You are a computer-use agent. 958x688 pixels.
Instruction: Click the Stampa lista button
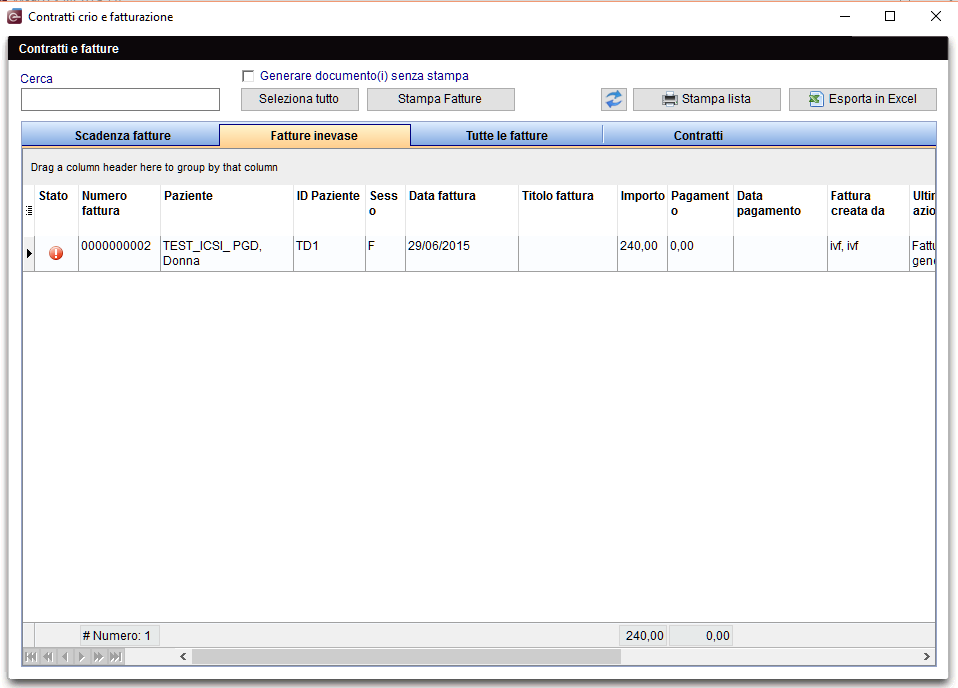(707, 99)
